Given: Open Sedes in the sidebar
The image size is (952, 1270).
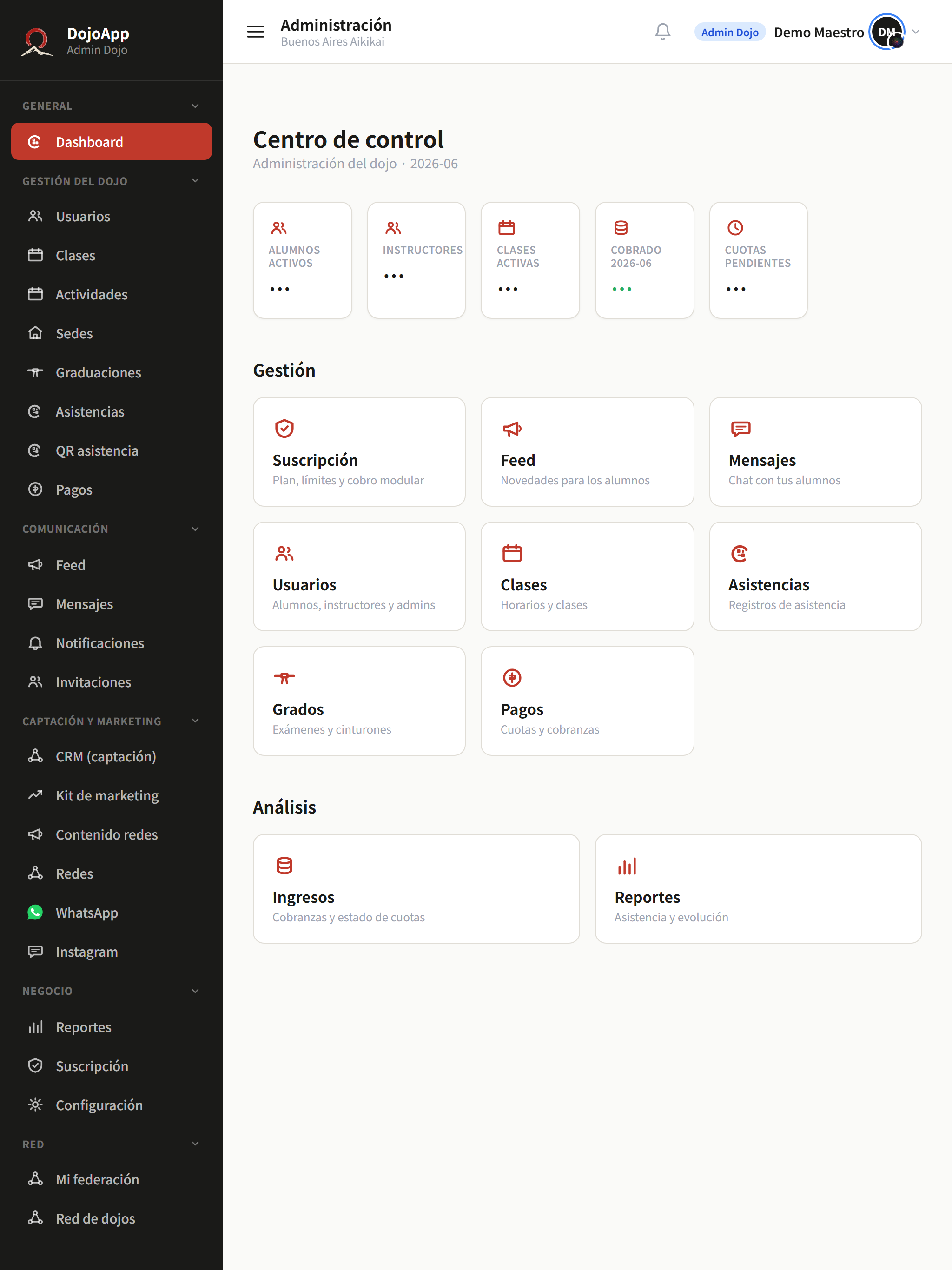Looking at the screenshot, I should [x=112, y=333].
